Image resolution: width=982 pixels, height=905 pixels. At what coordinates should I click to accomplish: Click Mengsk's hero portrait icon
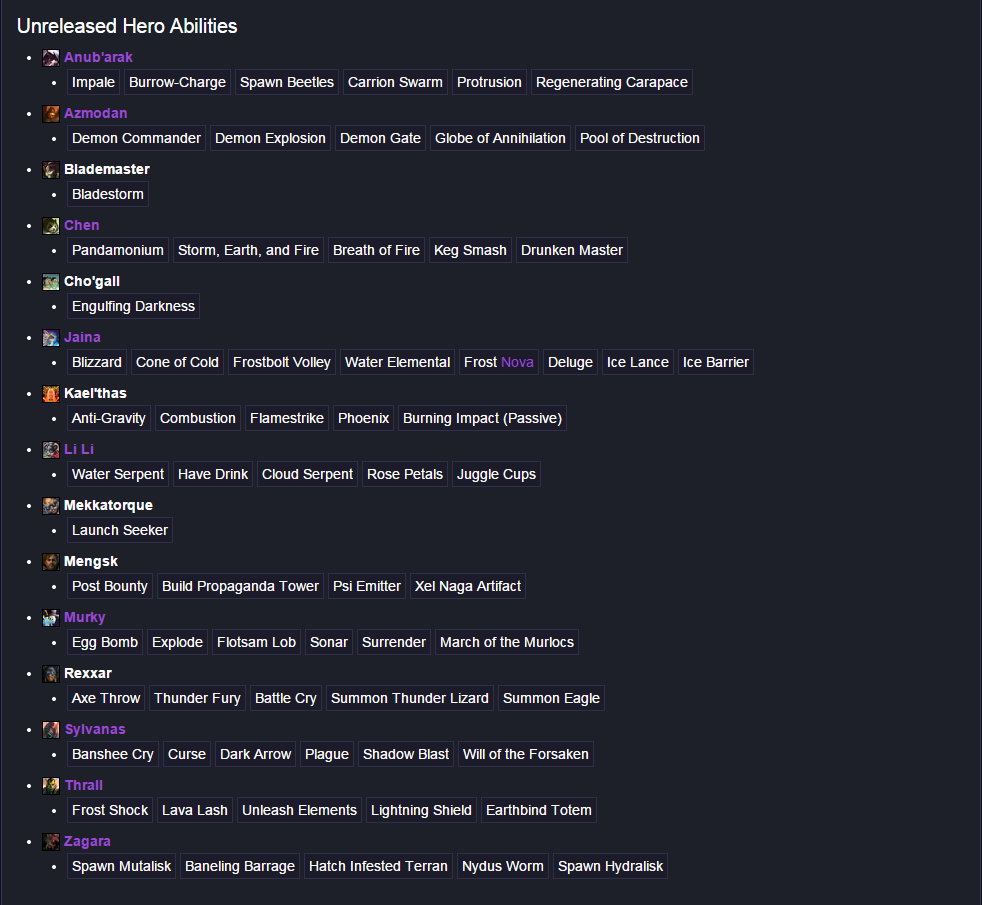(51, 562)
